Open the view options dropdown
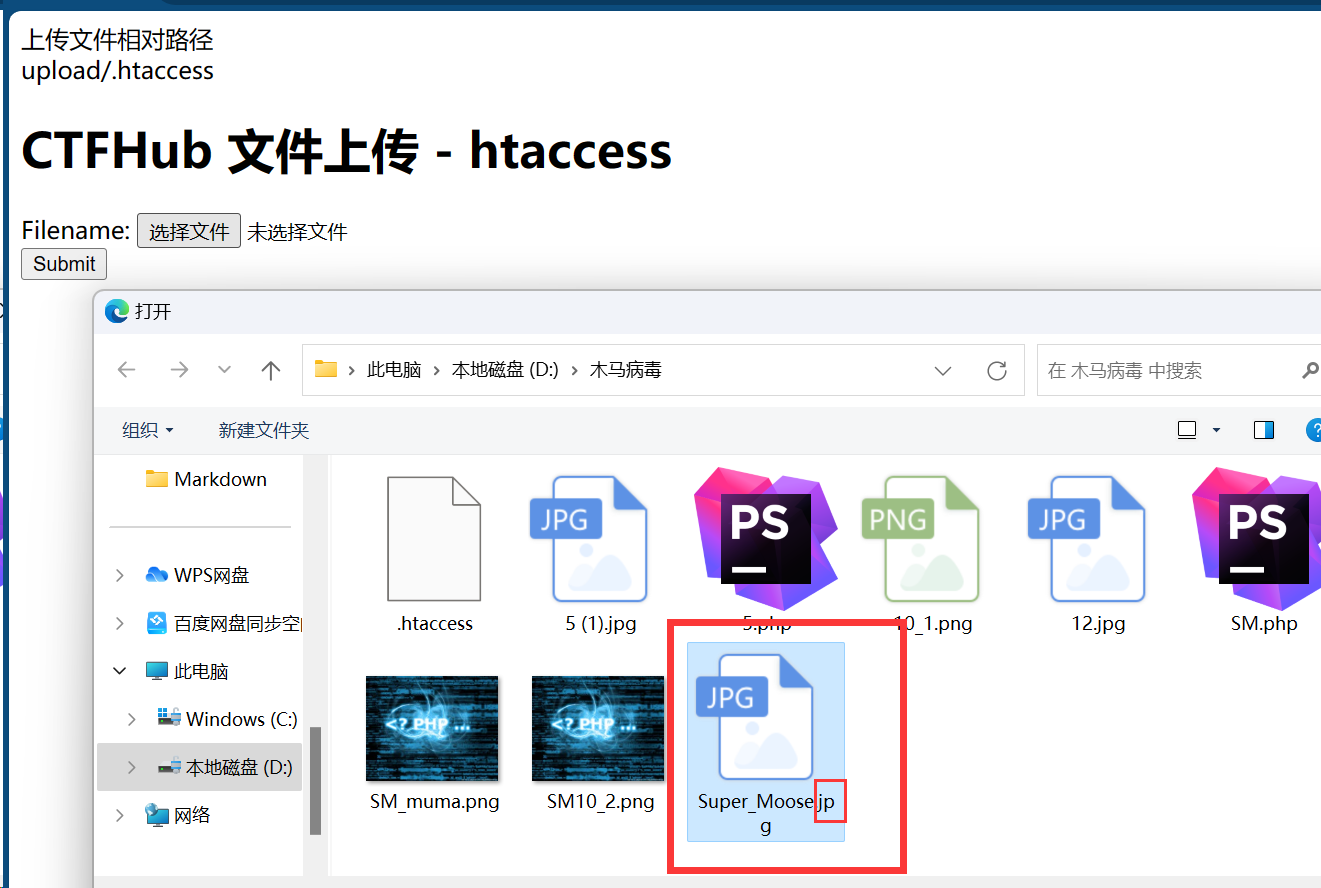The height and width of the screenshot is (888, 1321). [1216, 430]
